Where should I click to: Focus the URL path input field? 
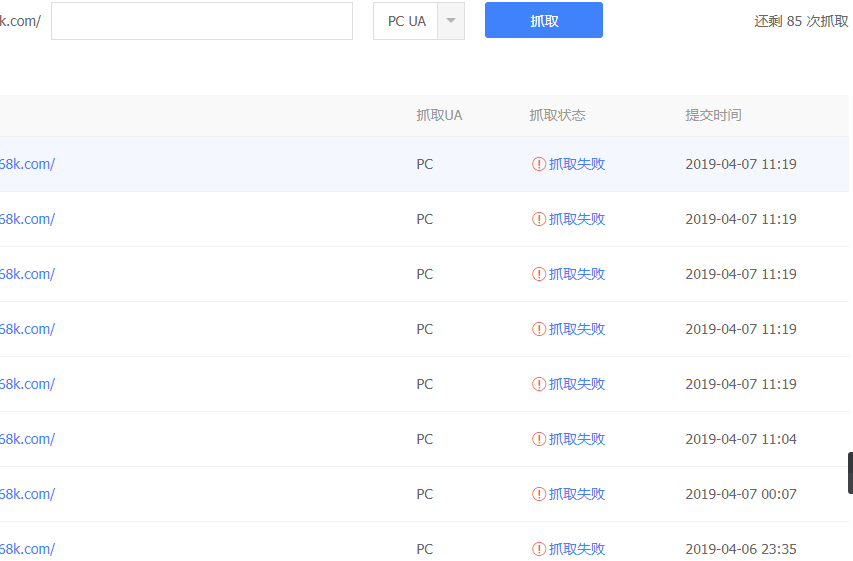click(201, 21)
